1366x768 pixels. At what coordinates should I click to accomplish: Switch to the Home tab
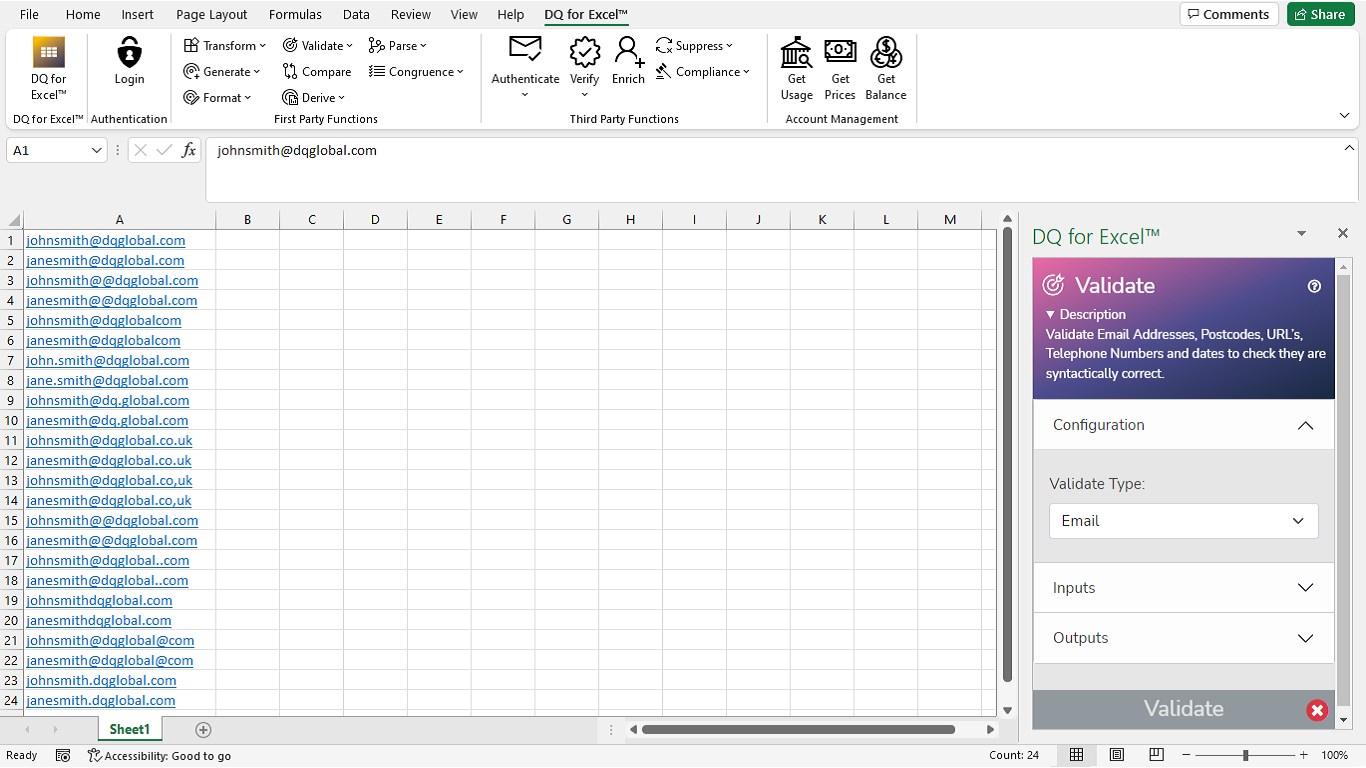(83, 14)
